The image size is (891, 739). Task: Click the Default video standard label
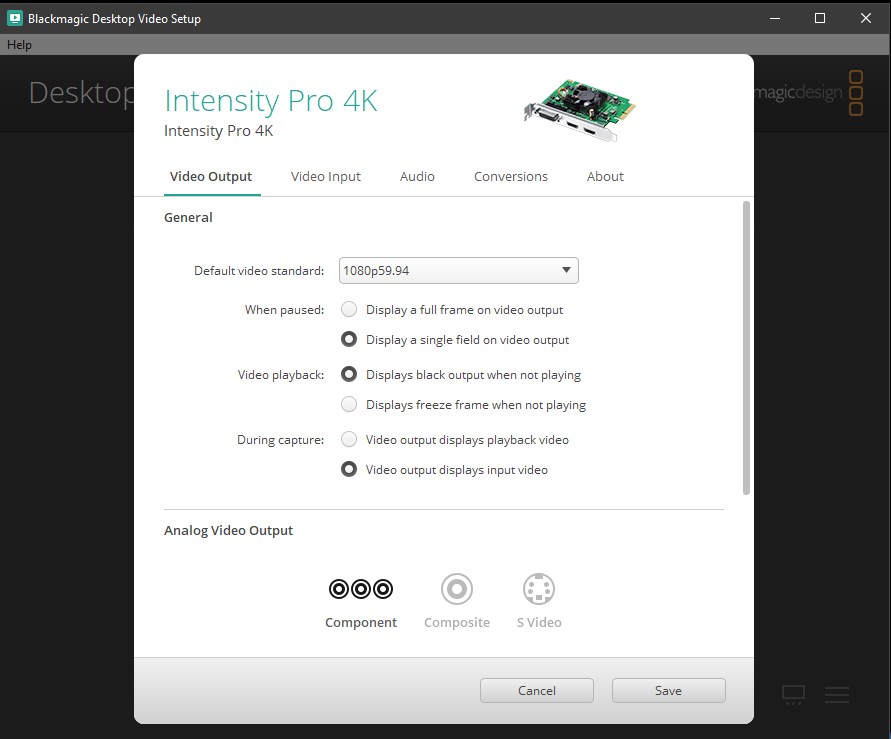[x=259, y=271]
